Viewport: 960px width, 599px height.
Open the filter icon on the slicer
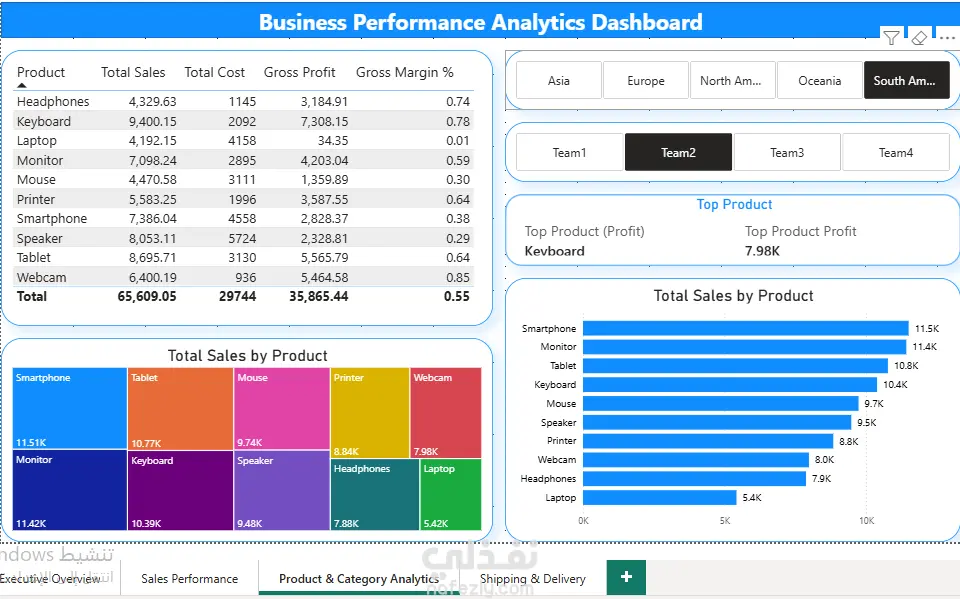891,38
